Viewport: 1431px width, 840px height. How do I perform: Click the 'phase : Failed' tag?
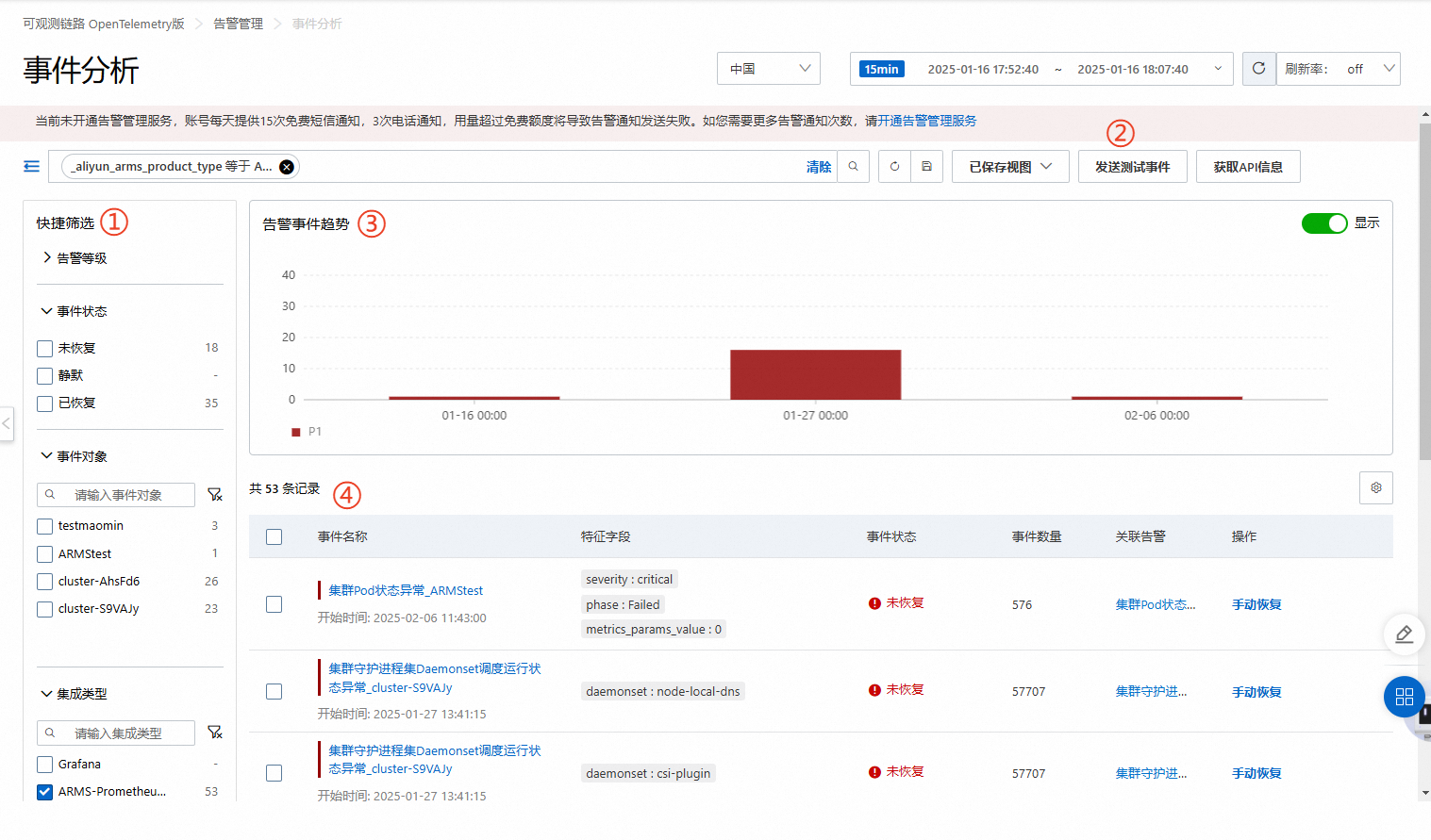point(623,604)
